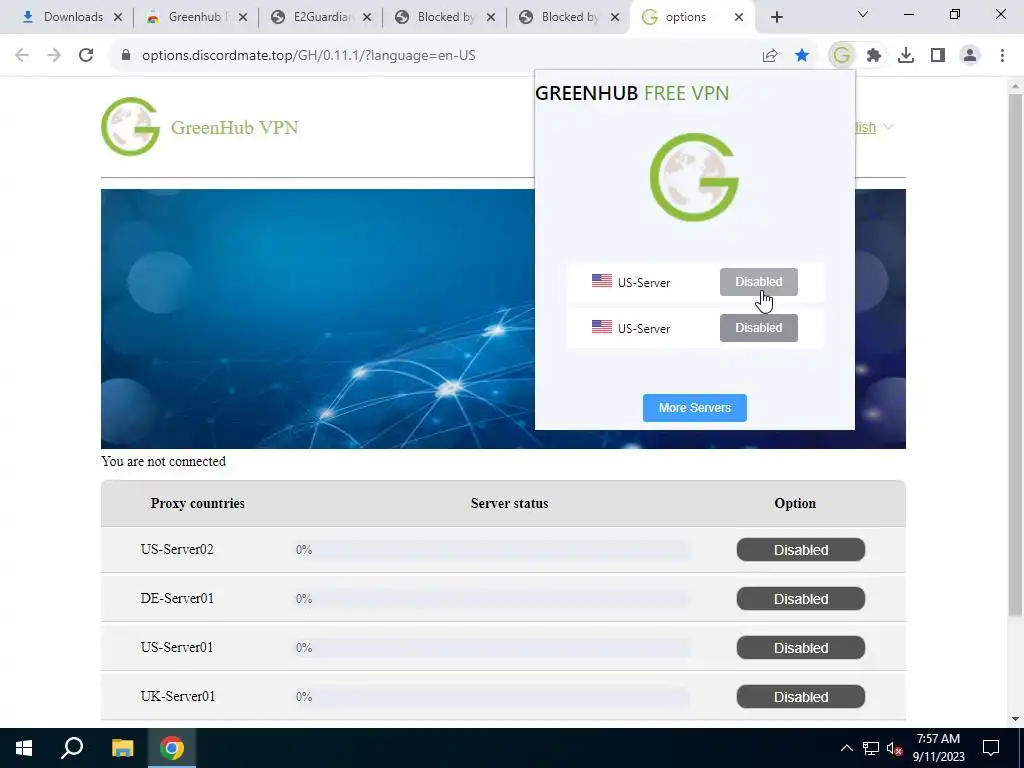This screenshot has height=768, width=1024.
Task: Switch to the Downloads tab
Action: pos(73,18)
